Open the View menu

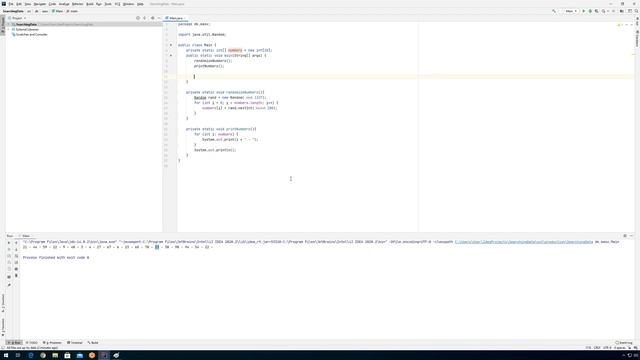click(x=28, y=4)
